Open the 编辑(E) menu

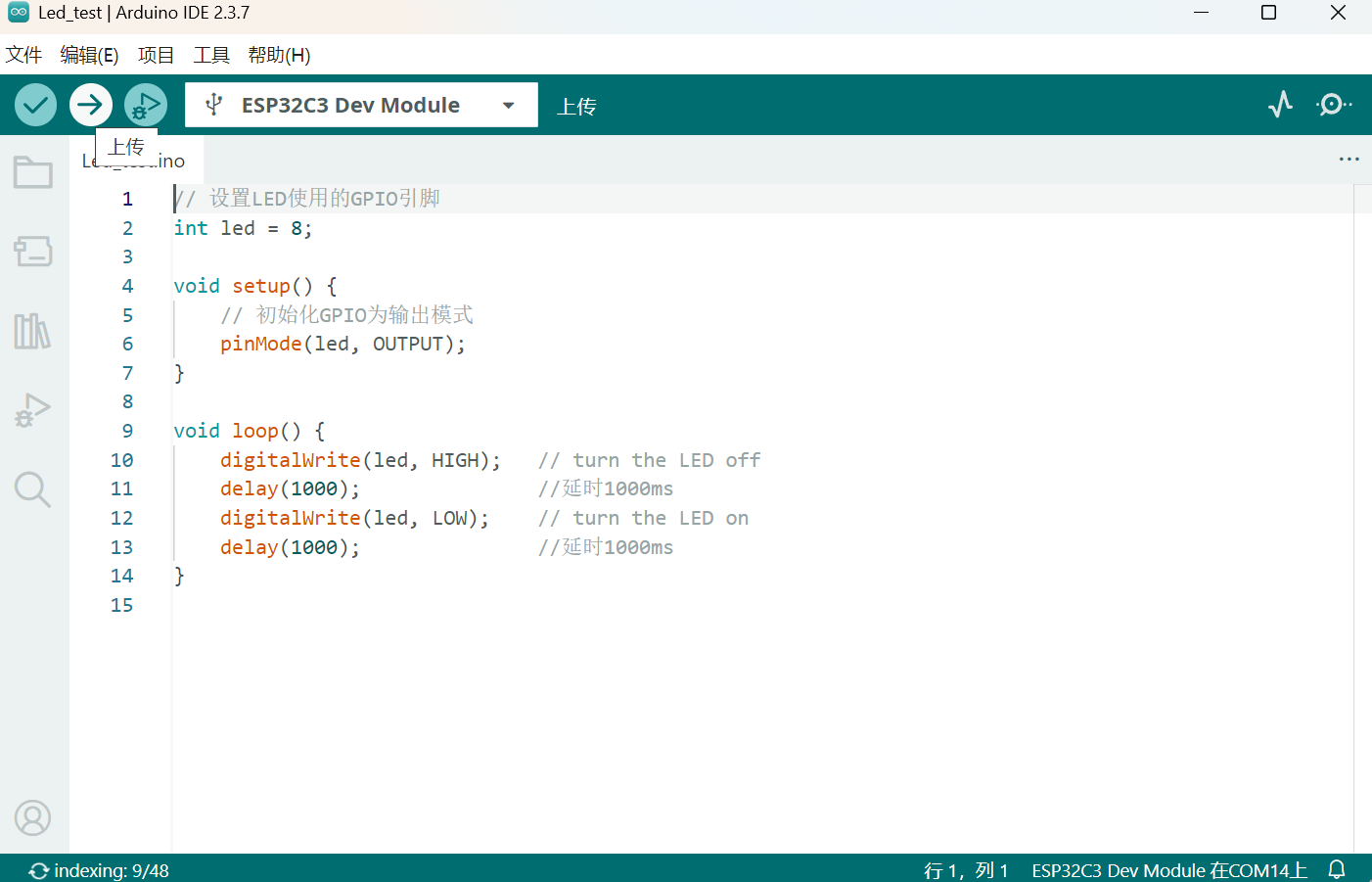click(89, 55)
